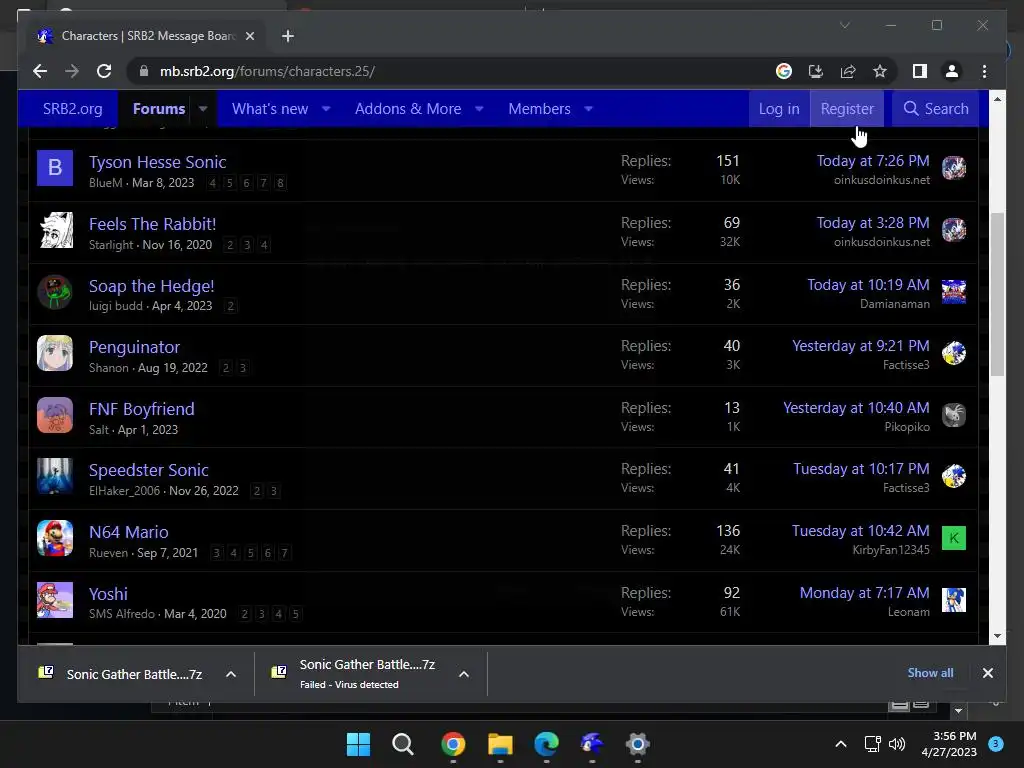Open the Google icon in the address bar
The height and width of the screenshot is (768, 1024).
(784, 71)
